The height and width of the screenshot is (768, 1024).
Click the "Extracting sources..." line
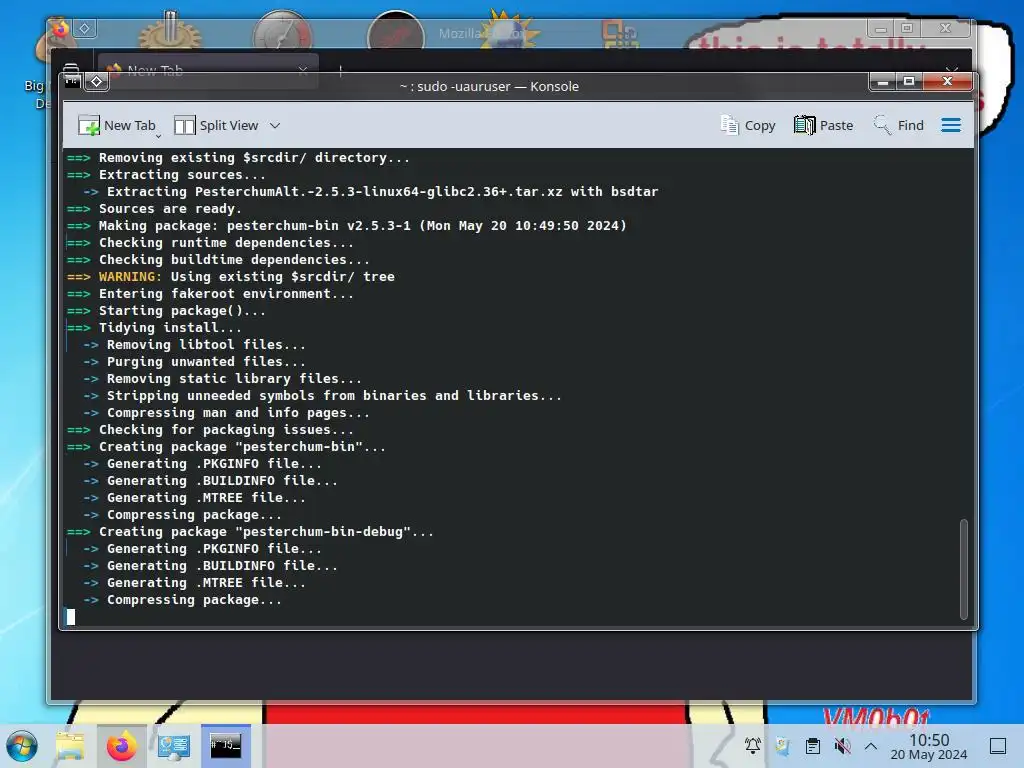click(x=166, y=175)
